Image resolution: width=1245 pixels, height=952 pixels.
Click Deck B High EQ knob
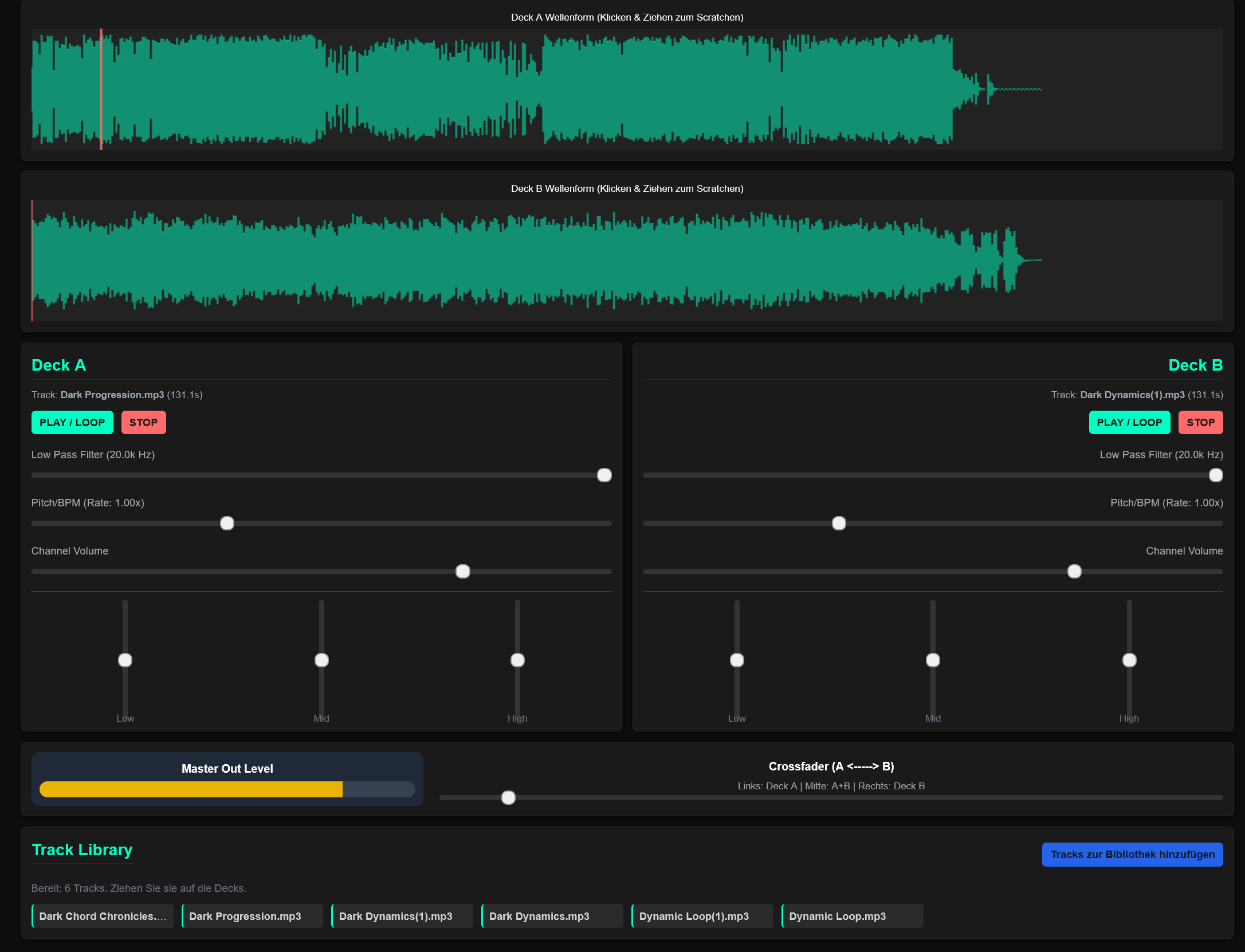(1129, 660)
